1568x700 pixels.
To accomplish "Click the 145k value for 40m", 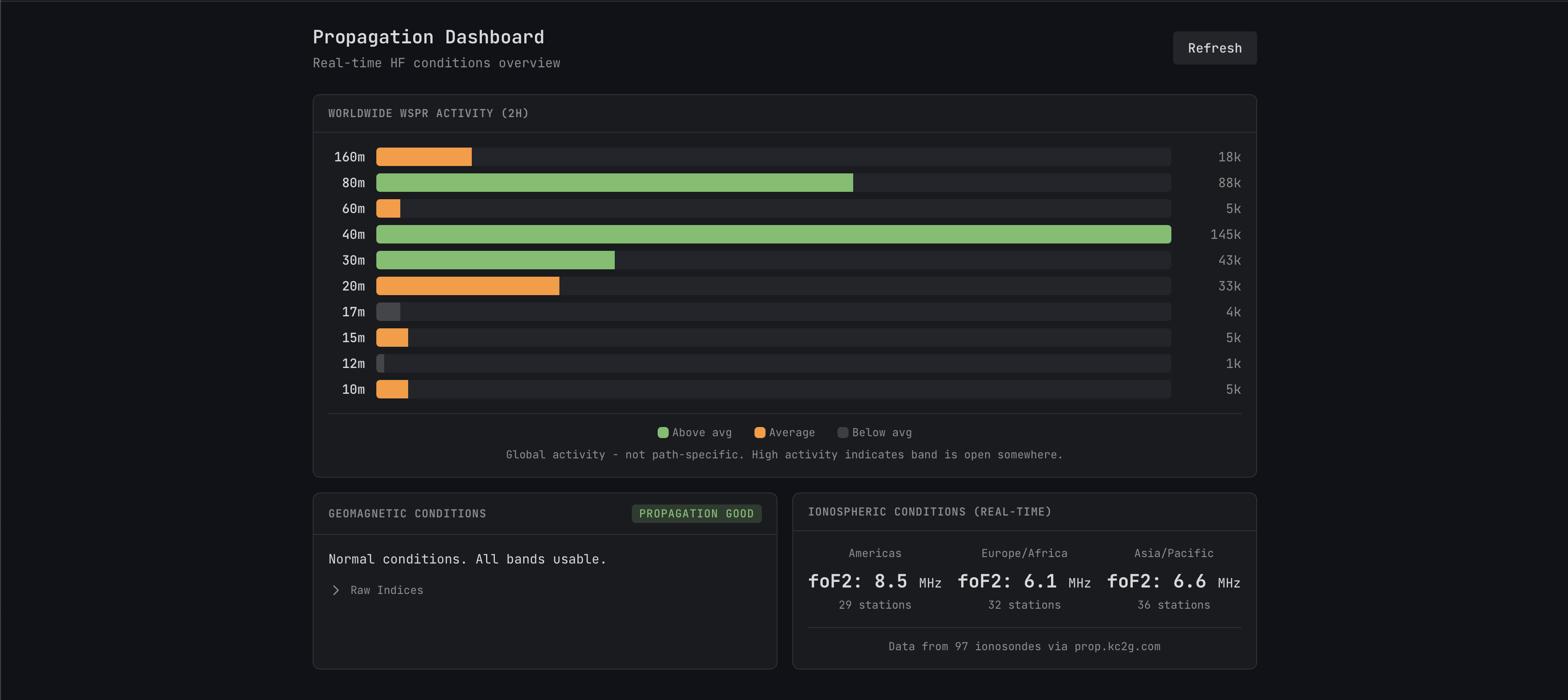I will click(x=1225, y=234).
